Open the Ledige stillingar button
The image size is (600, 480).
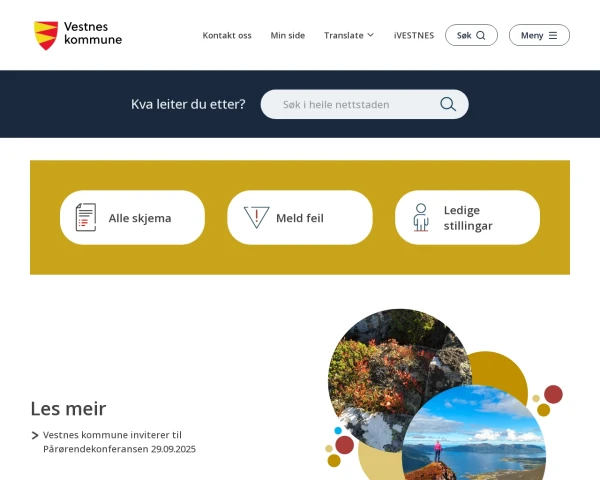pos(467,217)
